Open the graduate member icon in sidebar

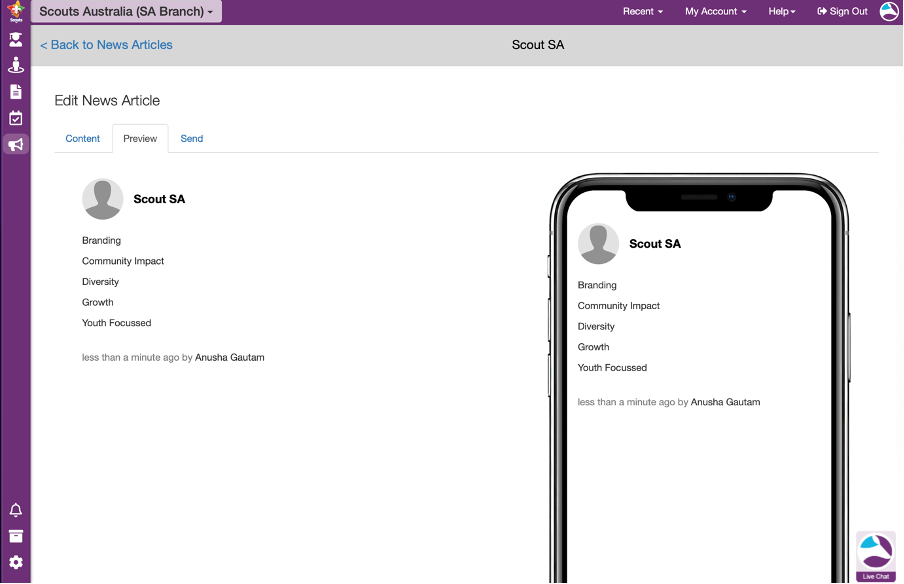click(x=15, y=40)
